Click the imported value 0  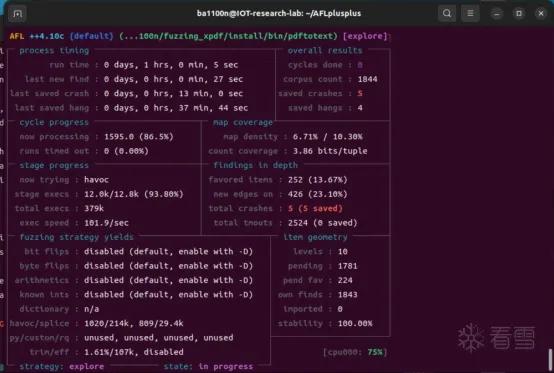(340, 309)
